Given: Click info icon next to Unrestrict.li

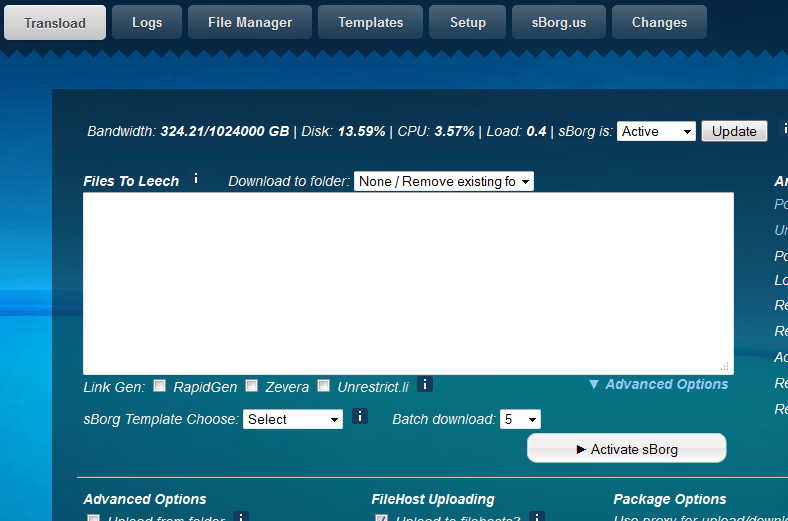Looking at the screenshot, I should [x=425, y=385].
